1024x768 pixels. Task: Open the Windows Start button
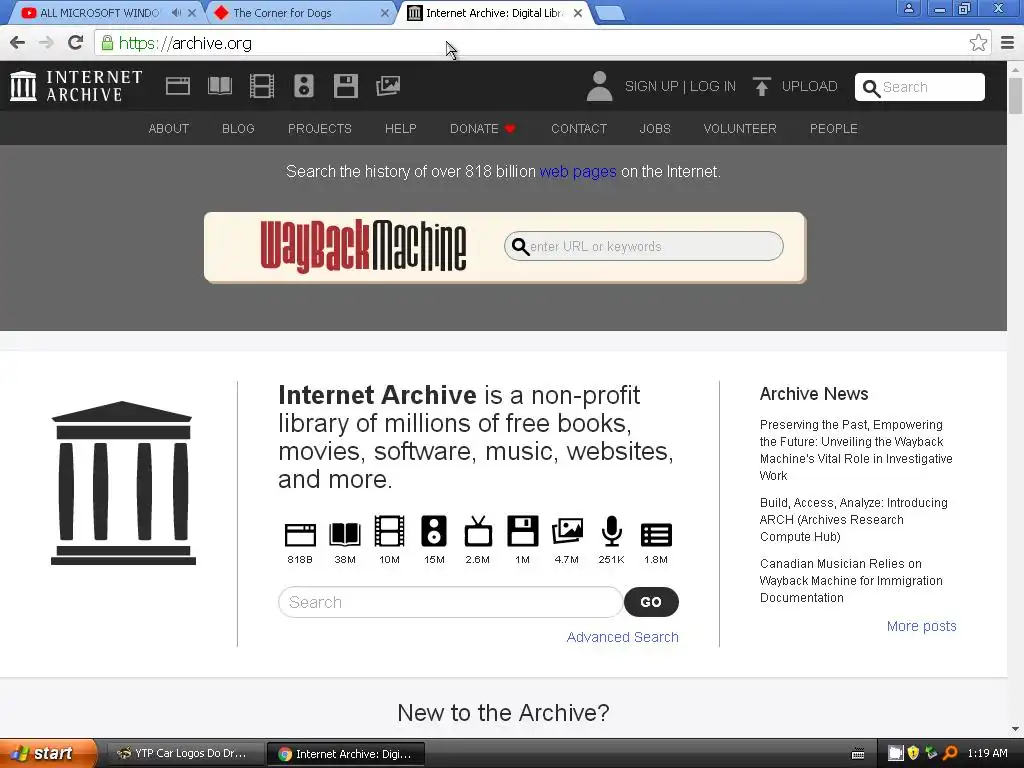(48, 754)
